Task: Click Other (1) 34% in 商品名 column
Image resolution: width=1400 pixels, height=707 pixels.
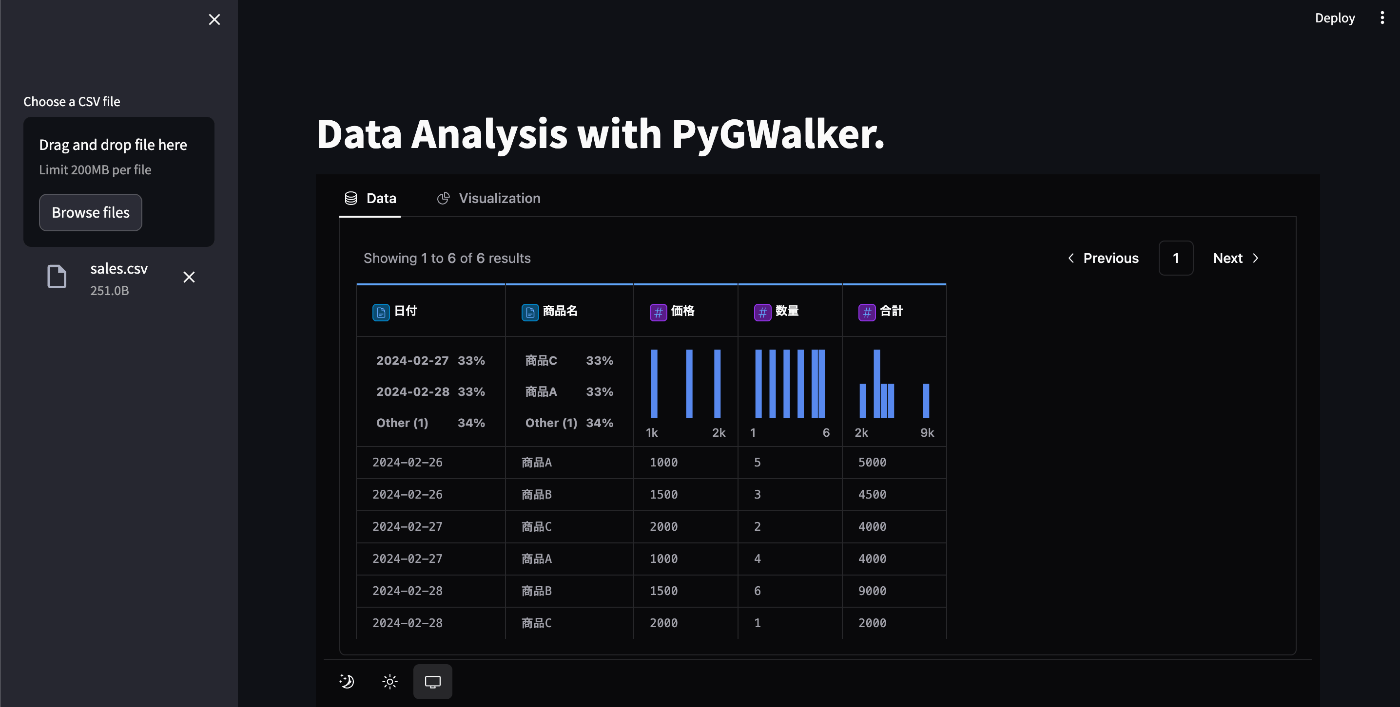Action: click(x=569, y=422)
